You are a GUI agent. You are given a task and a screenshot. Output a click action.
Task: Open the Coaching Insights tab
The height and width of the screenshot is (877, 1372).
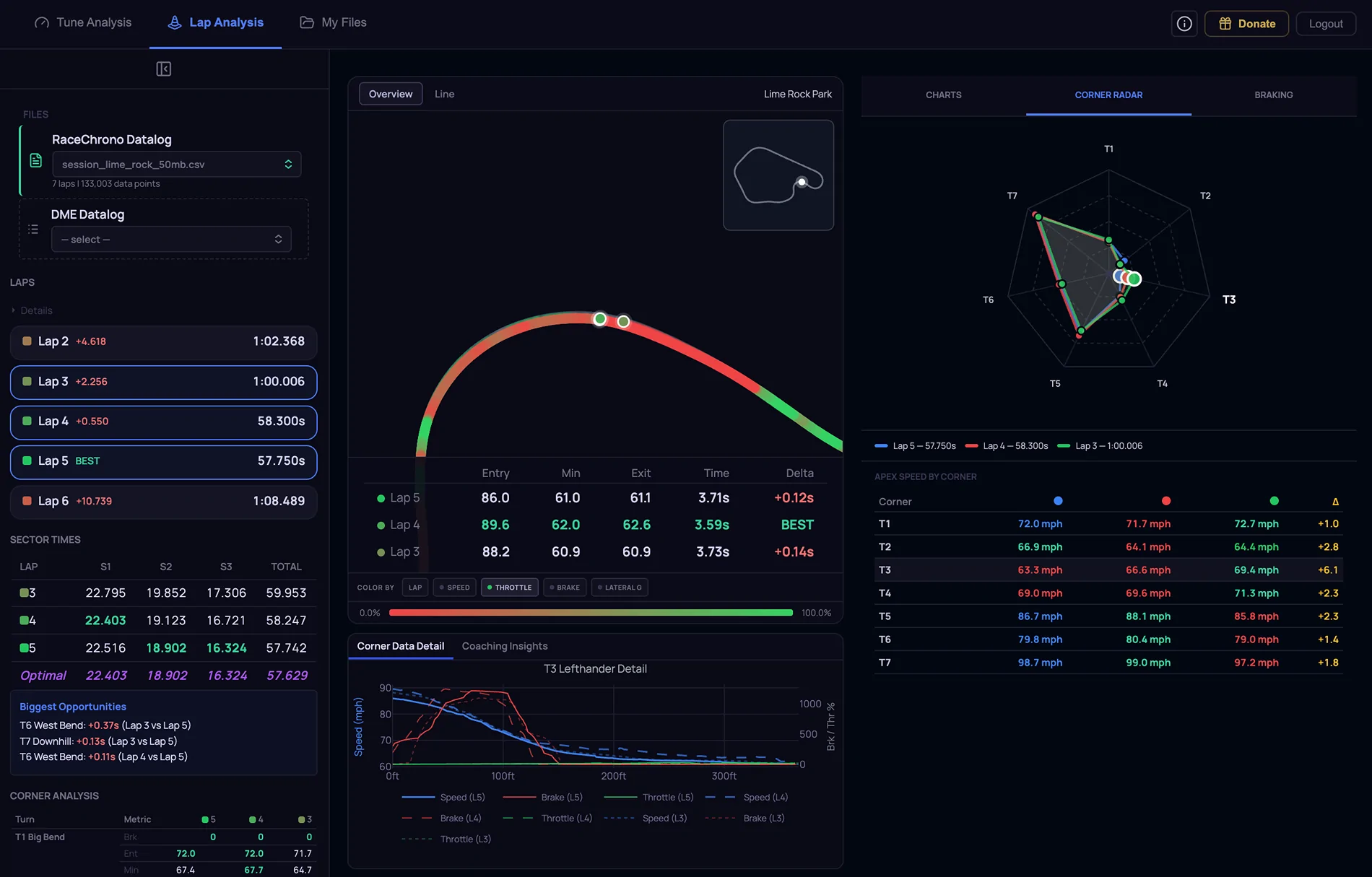click(x=505, y=647)
